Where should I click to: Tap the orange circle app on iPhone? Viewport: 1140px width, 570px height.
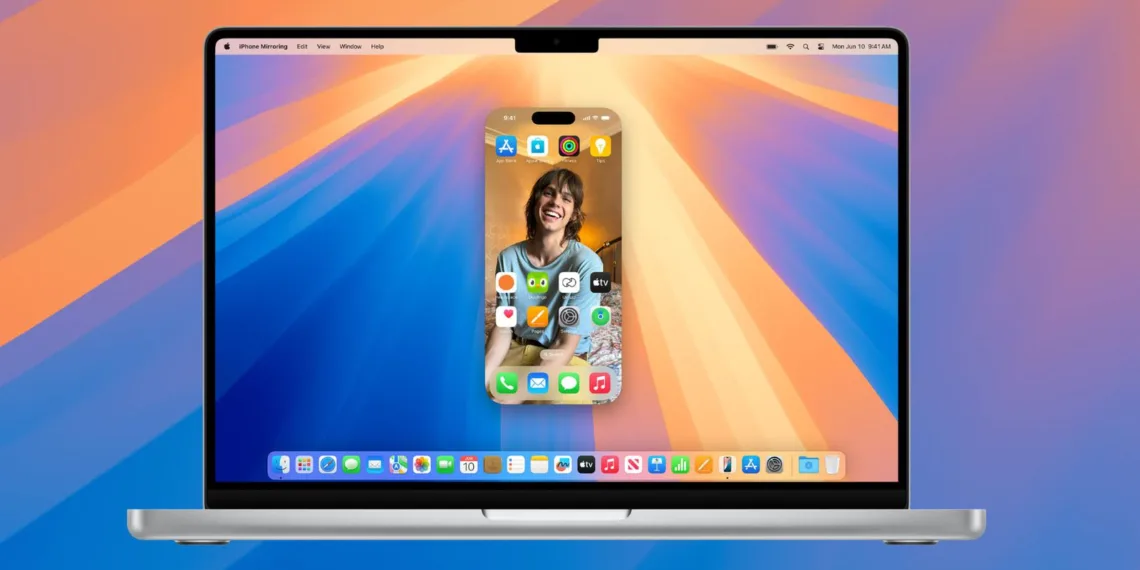506,283
